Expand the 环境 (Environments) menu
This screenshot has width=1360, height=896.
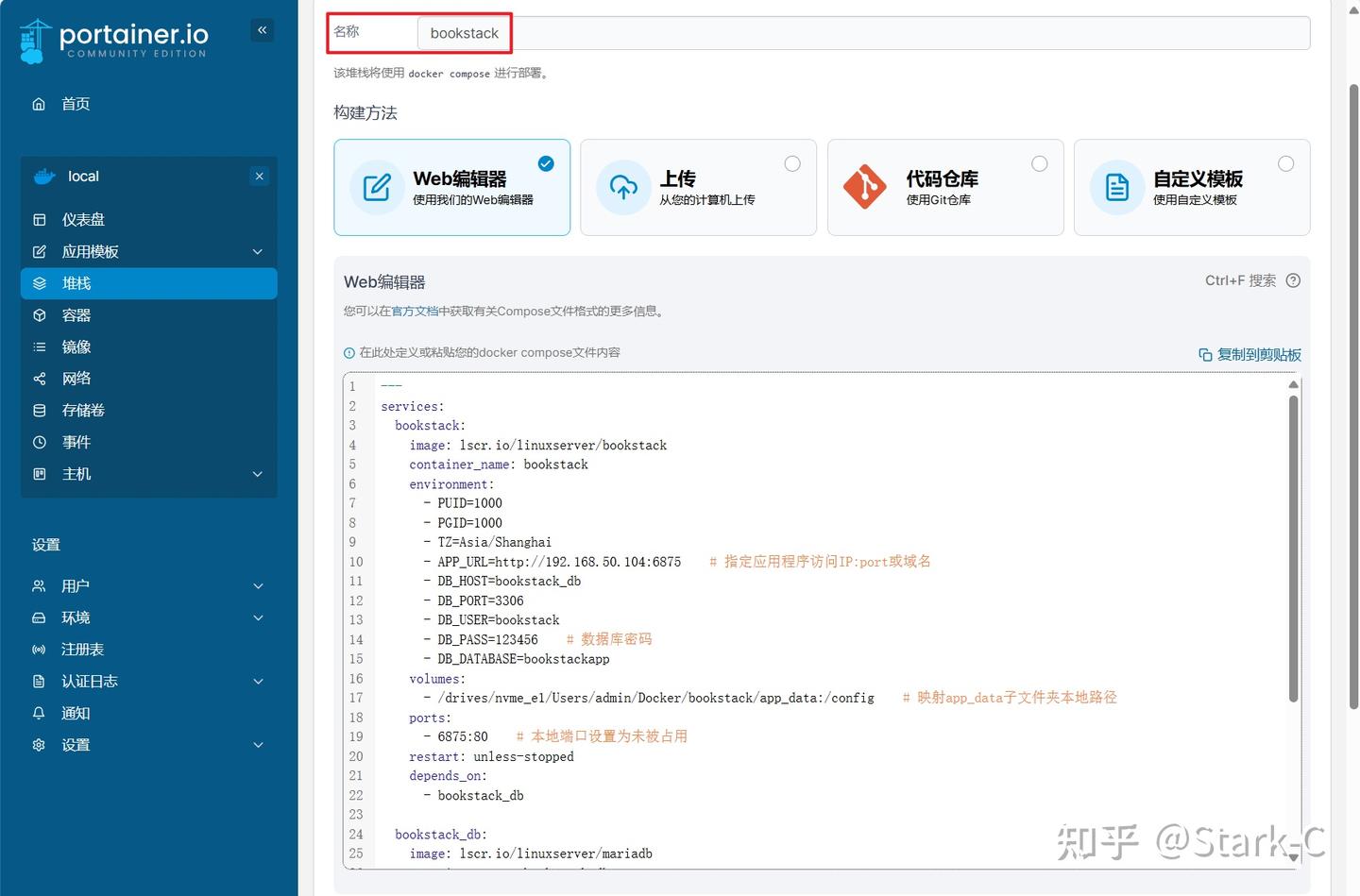(x=76, y=617)
